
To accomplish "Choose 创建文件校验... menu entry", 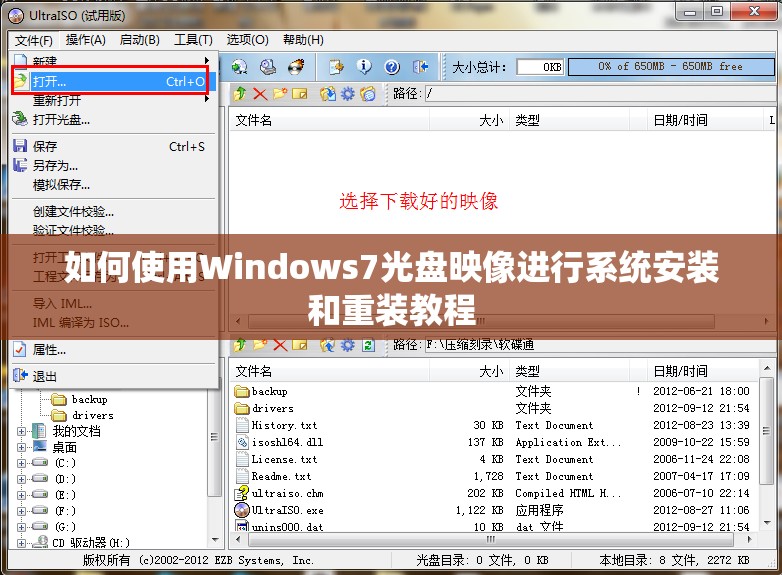I will 114,212.
